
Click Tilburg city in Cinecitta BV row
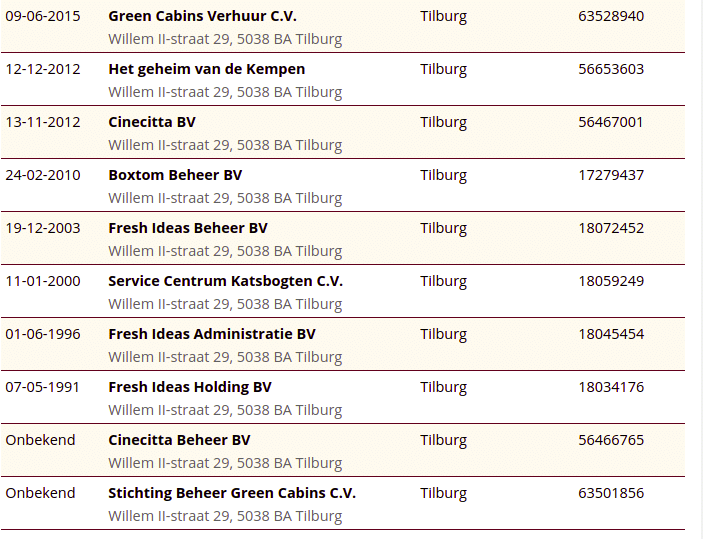443,122
